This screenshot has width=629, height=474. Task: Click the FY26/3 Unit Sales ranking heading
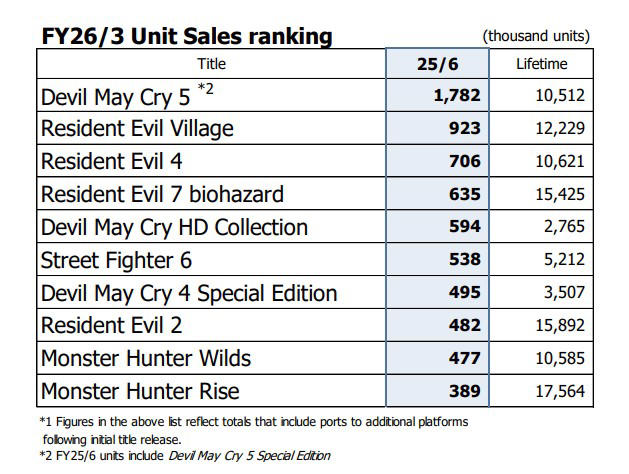pos(187,36)
